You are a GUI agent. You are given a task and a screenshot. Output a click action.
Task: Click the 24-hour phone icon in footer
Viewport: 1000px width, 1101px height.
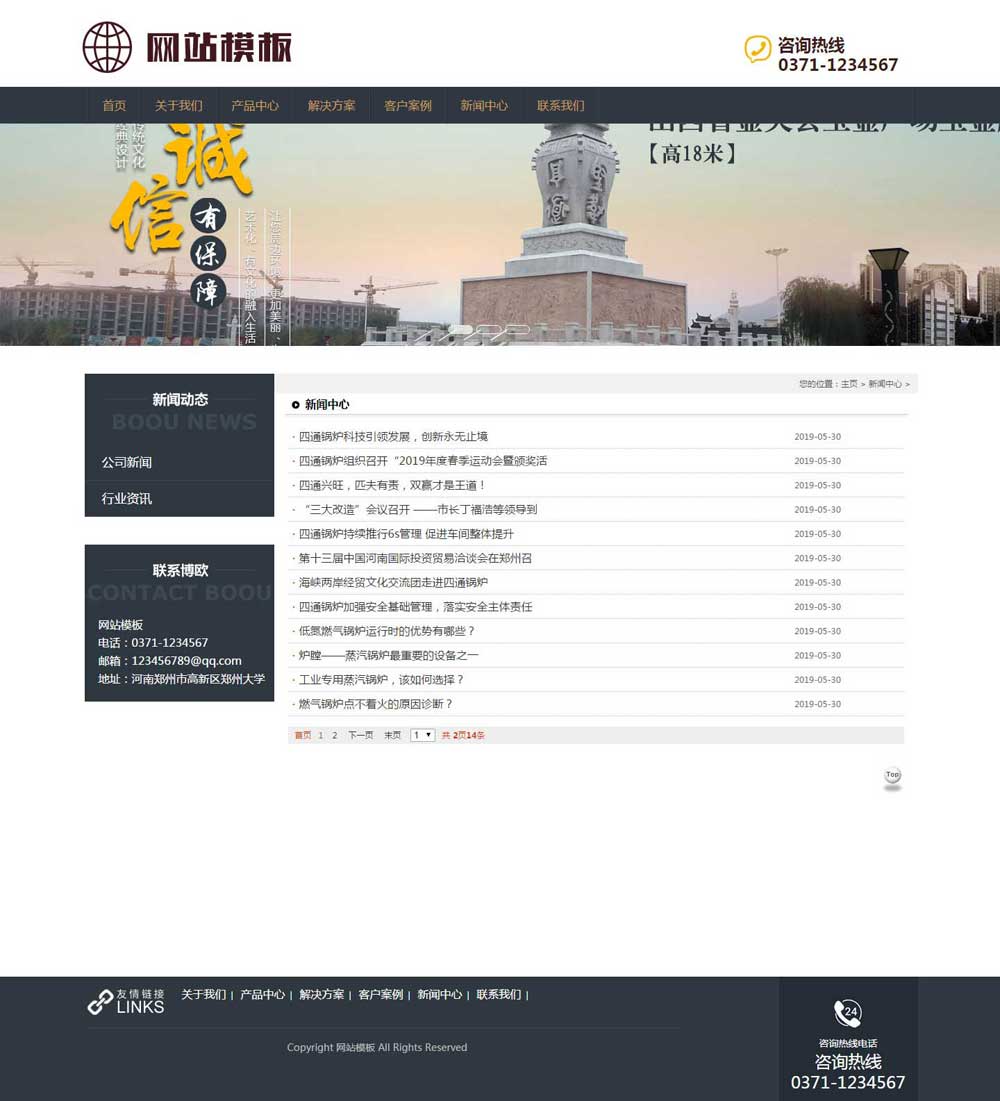pos(848,1012)
